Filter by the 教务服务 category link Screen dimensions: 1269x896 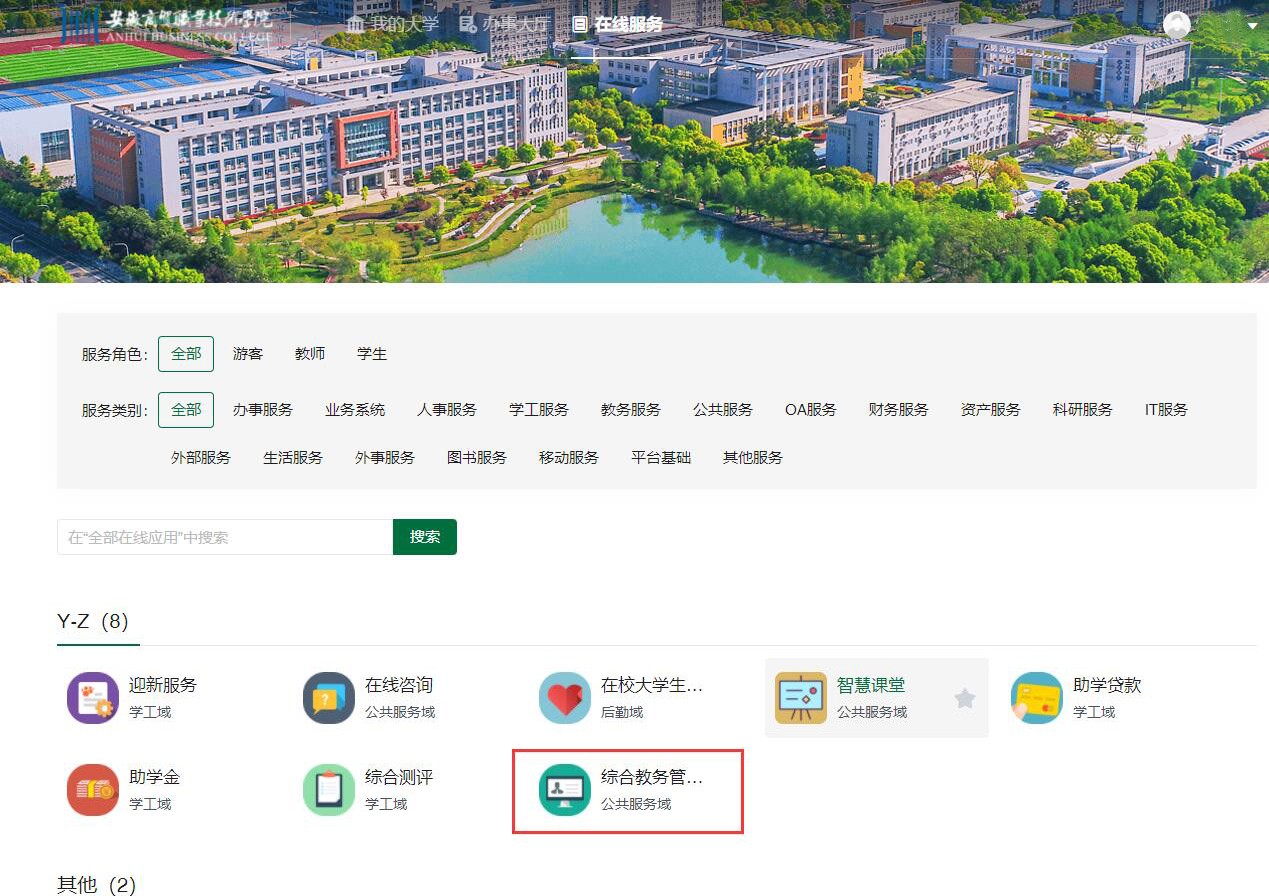point(630,409)
